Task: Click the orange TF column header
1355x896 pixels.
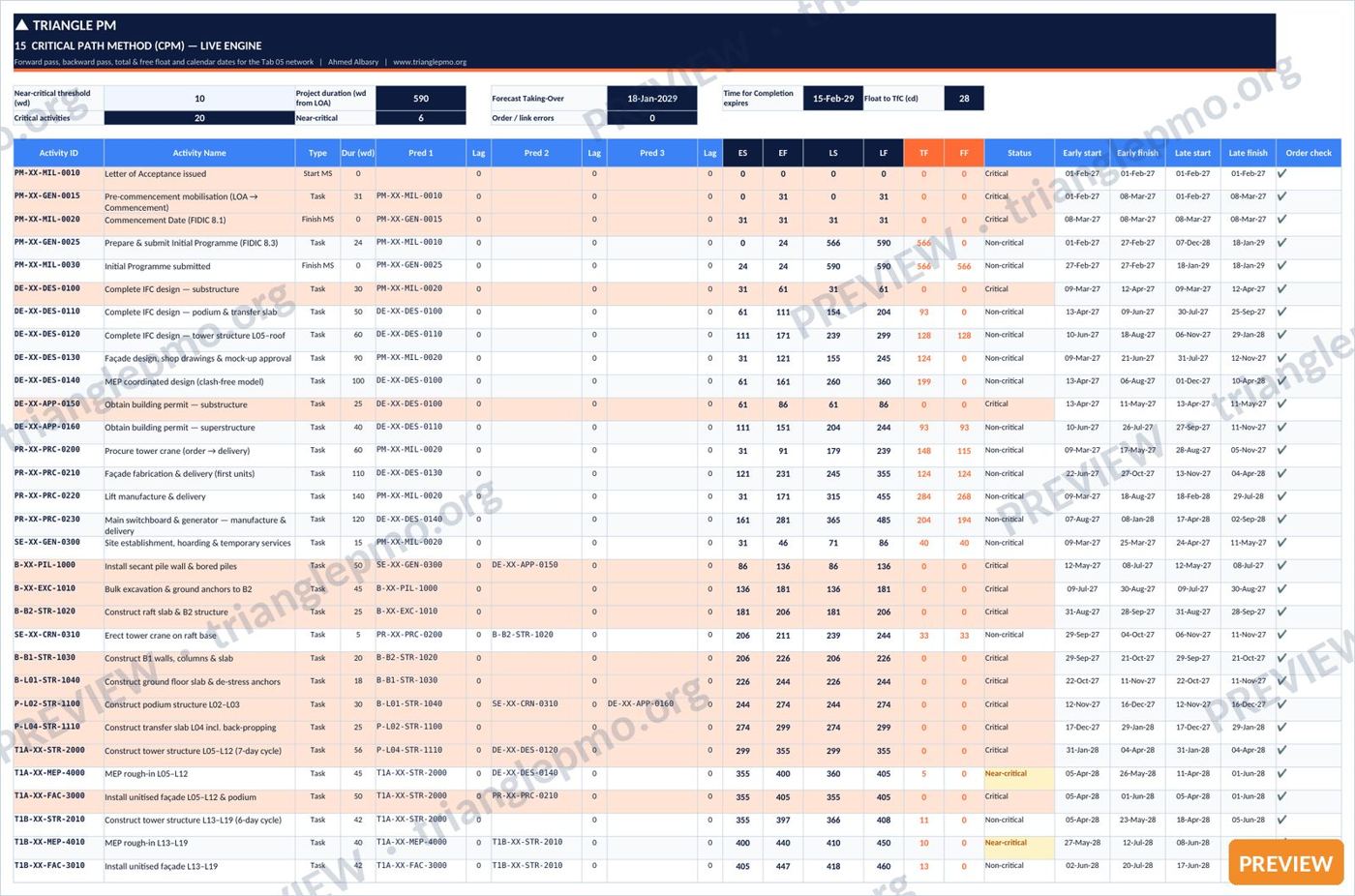Action: pyautogui.click(x=923, y=153)
